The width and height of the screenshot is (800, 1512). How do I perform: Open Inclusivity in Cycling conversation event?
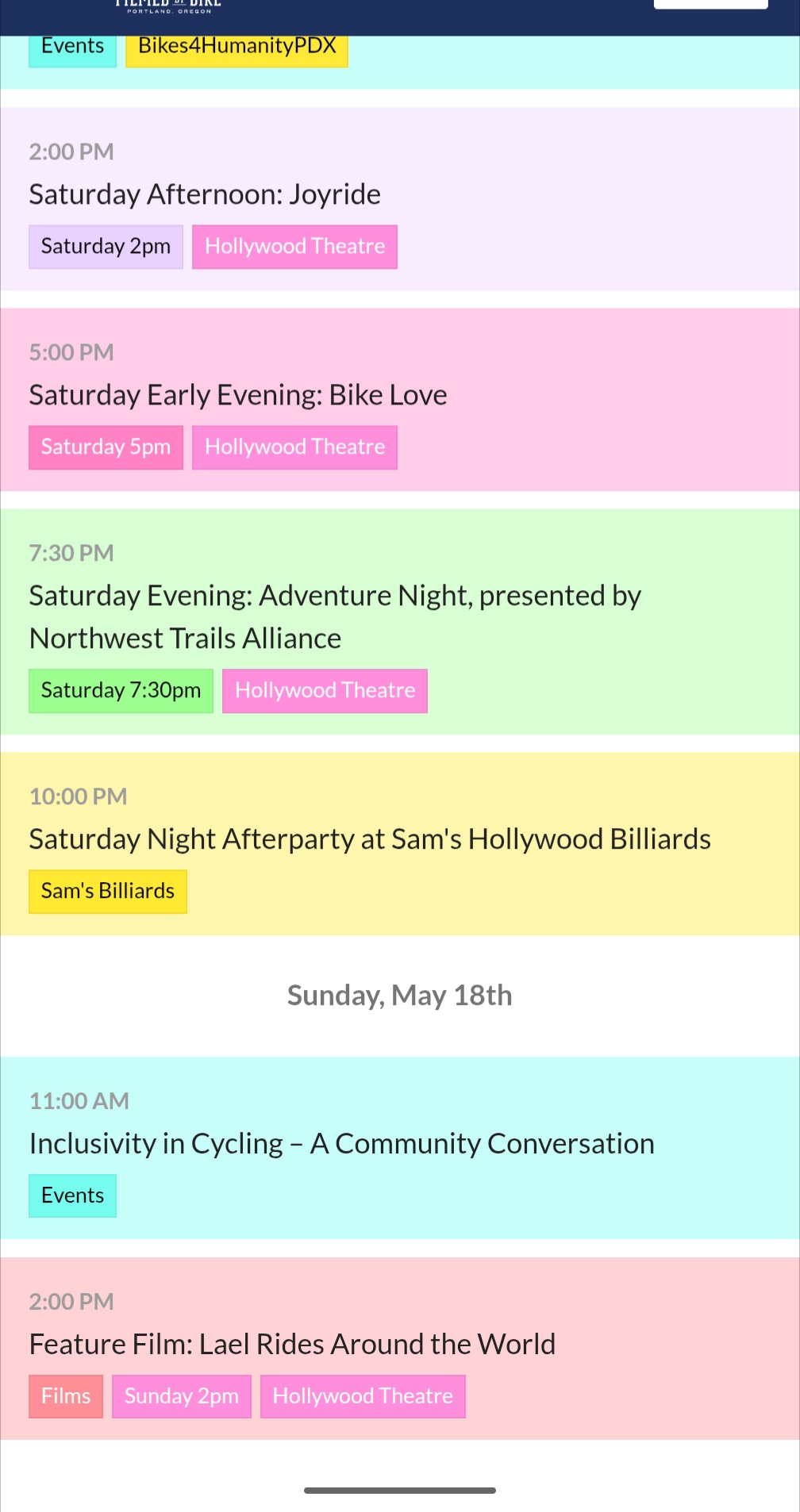coord(341,1144)
